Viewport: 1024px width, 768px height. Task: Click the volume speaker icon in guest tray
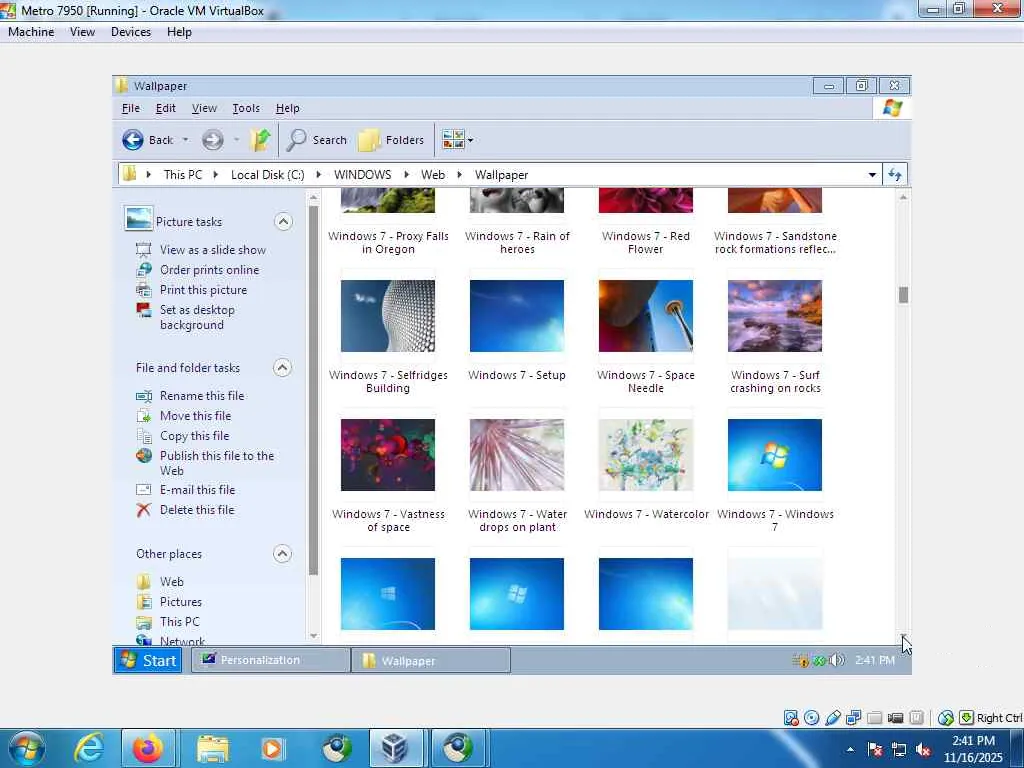tap(837, 660)
